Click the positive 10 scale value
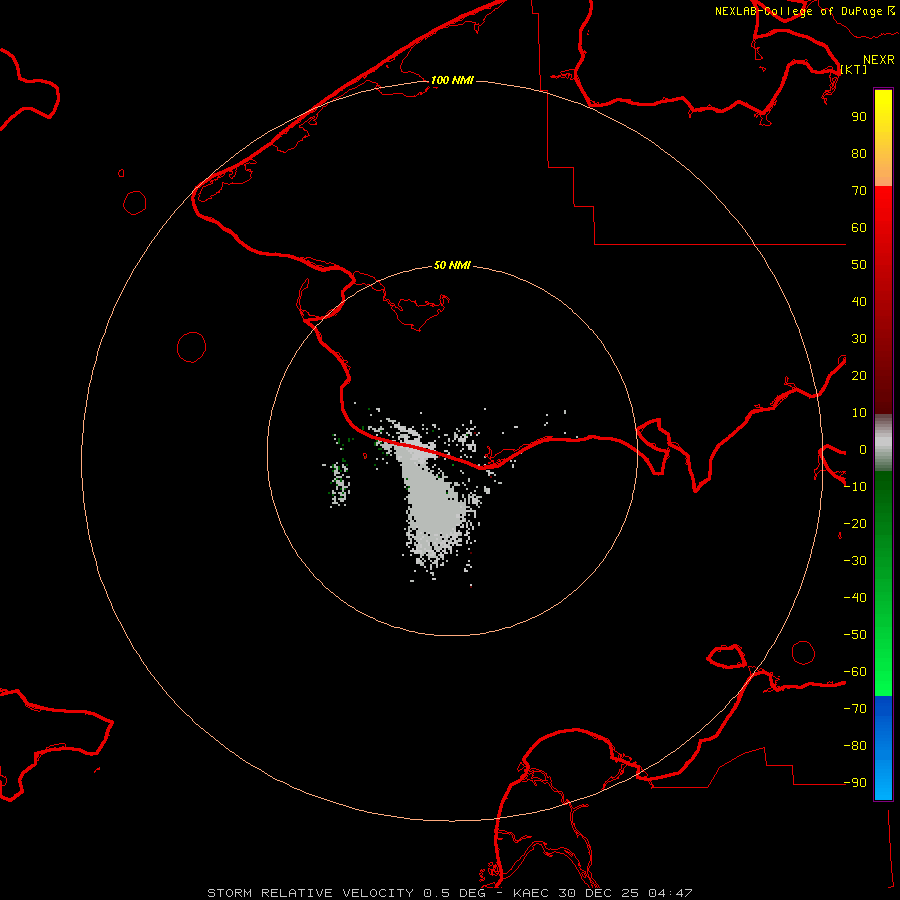The image size is (900, 900). click(859, 413)
